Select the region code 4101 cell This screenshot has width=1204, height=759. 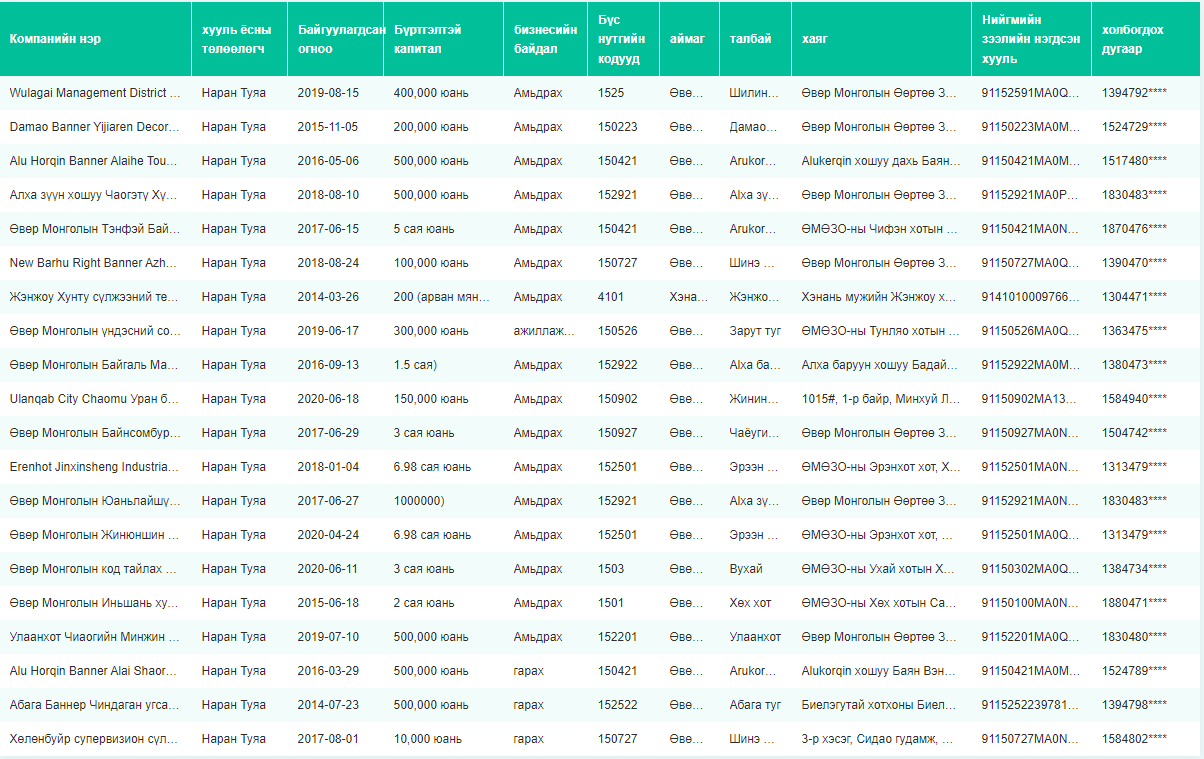point(611,297)
